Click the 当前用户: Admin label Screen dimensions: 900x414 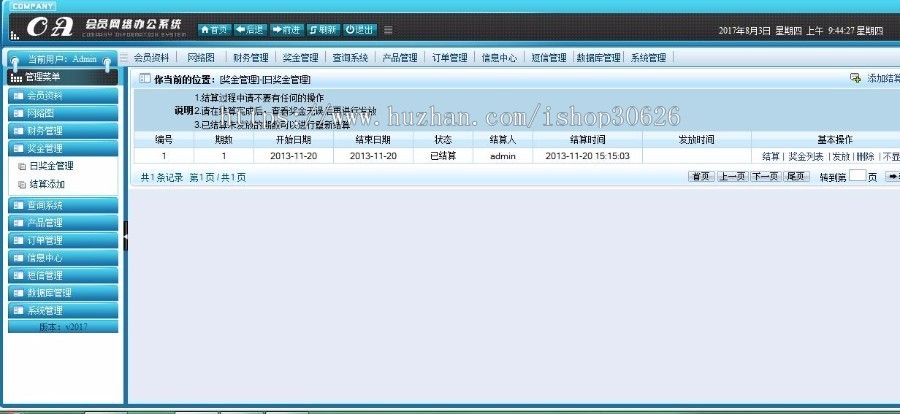coord(62,59)
